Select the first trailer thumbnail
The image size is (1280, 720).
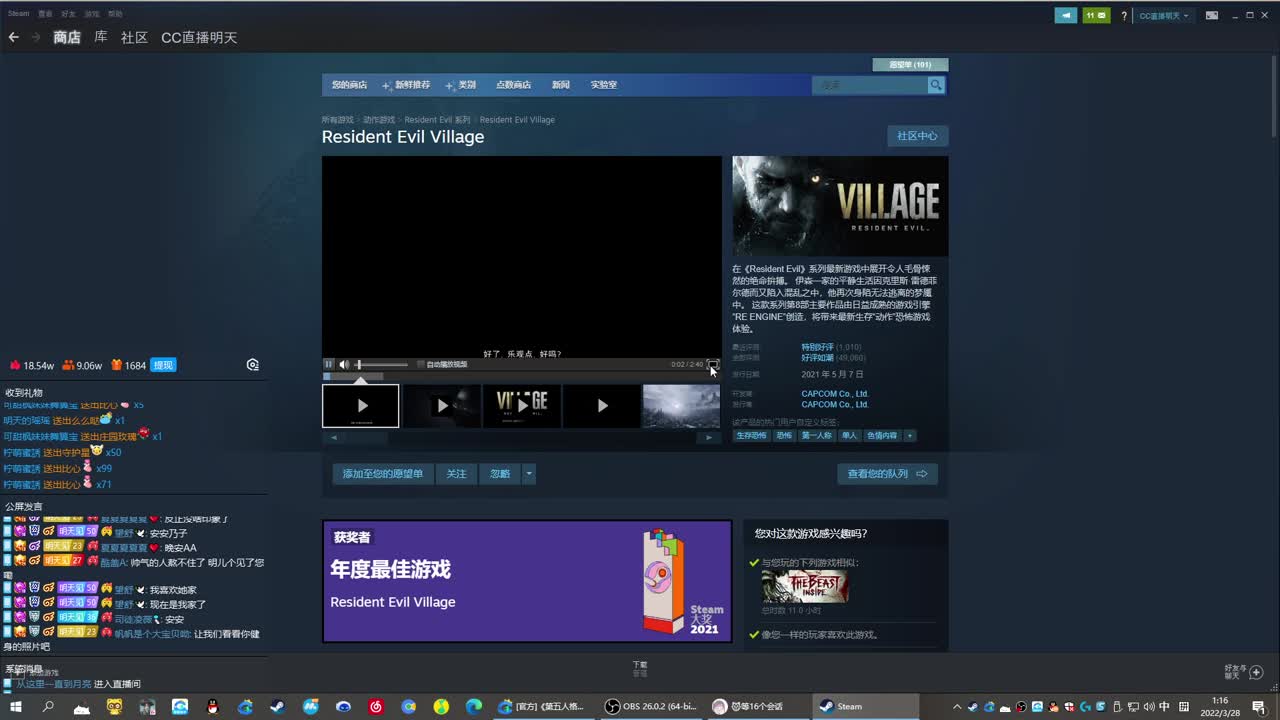point(361,406)
